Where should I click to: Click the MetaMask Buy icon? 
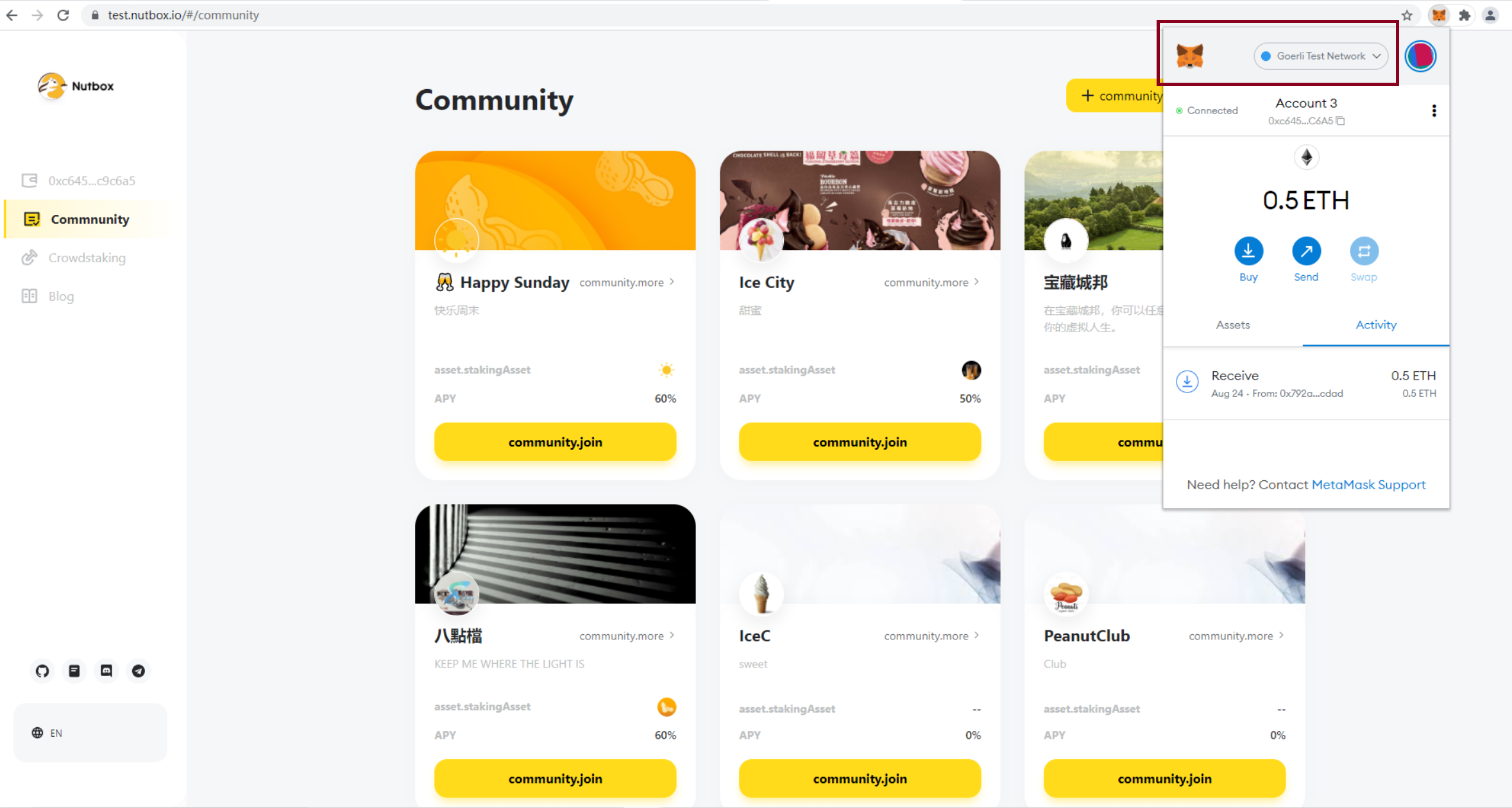(1248, 251)
